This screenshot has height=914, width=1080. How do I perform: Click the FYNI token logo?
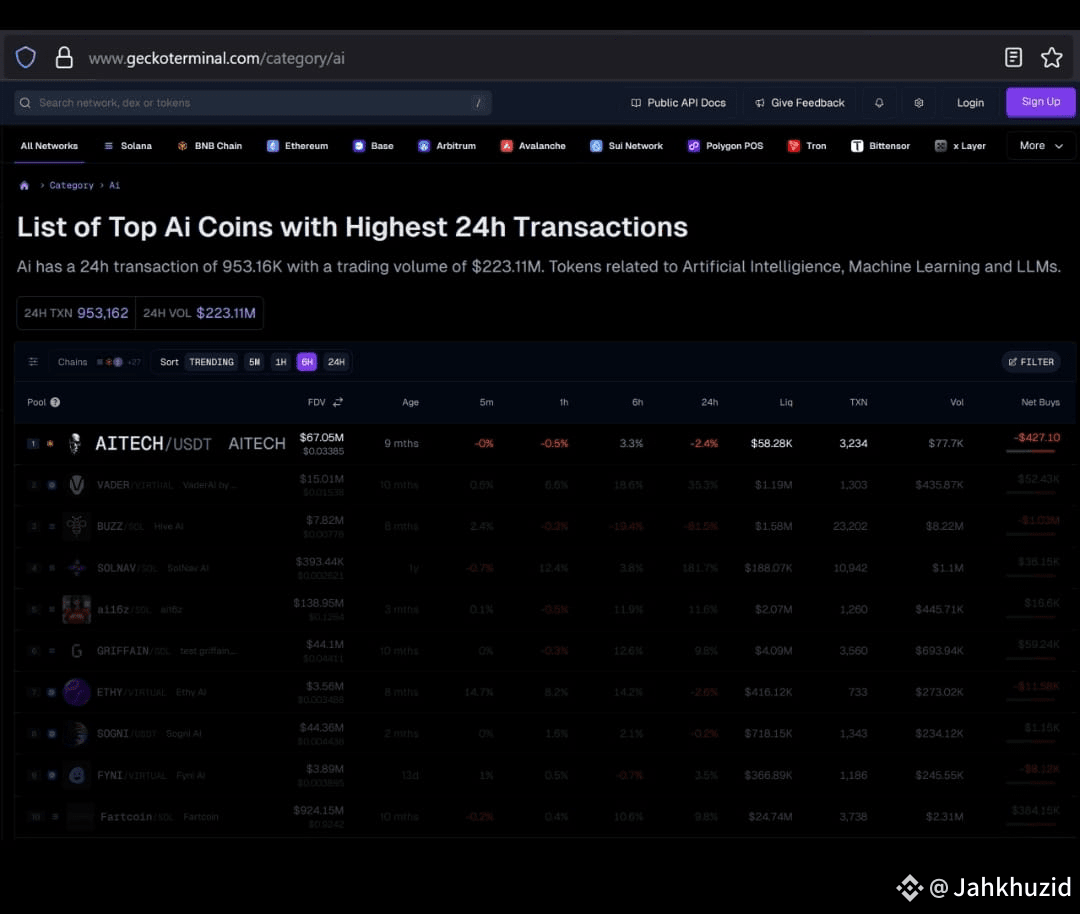[x=76, y=775]
